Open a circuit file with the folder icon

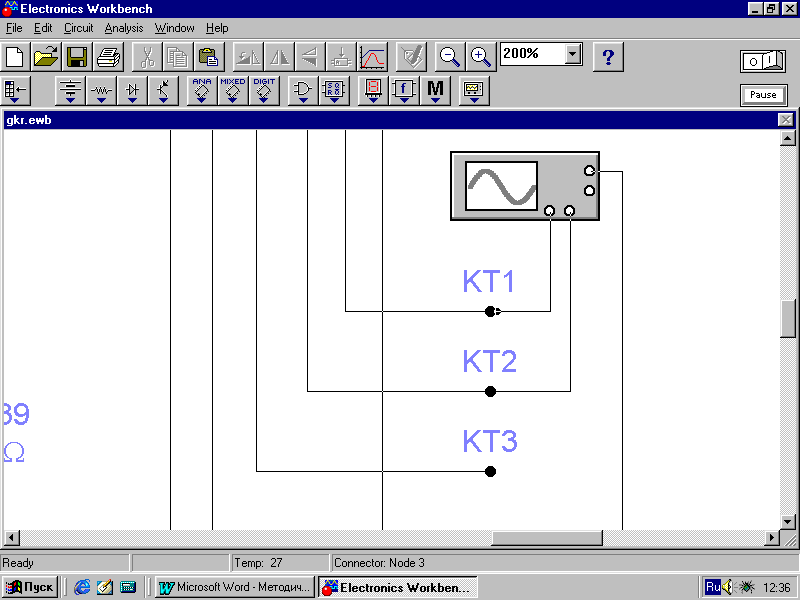coord(46,57)
